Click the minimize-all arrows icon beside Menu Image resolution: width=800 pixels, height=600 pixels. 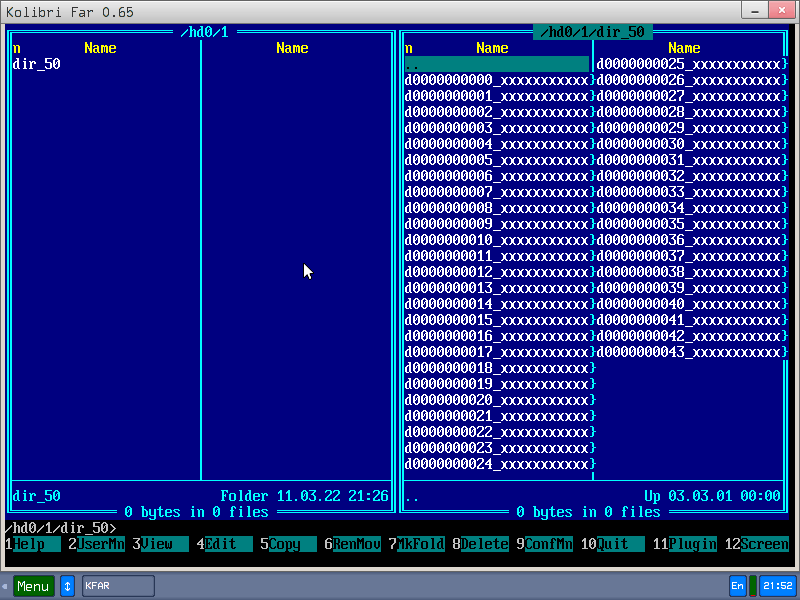click(66, 585)
